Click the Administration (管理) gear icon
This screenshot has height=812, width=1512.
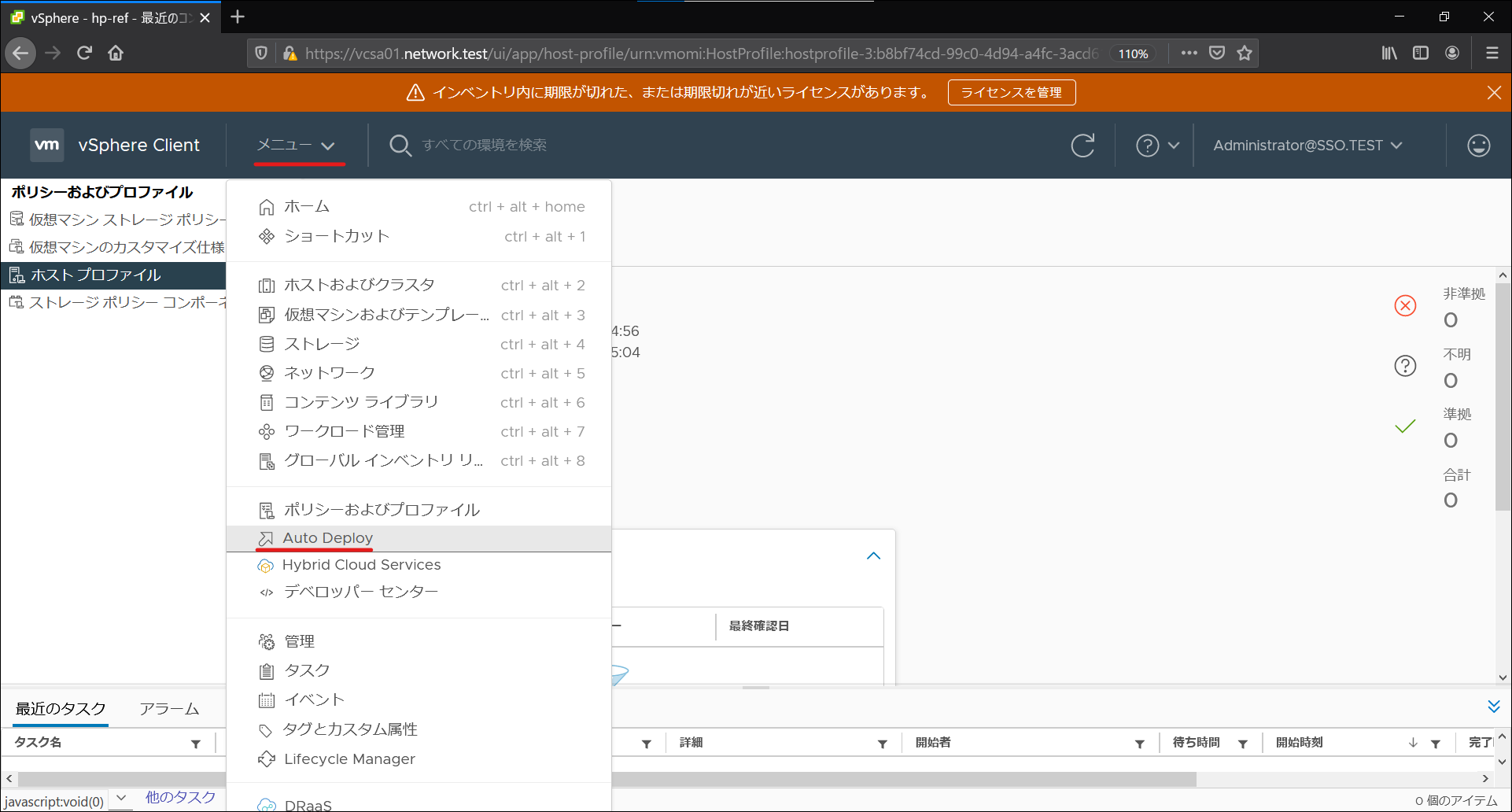(267, 642)
